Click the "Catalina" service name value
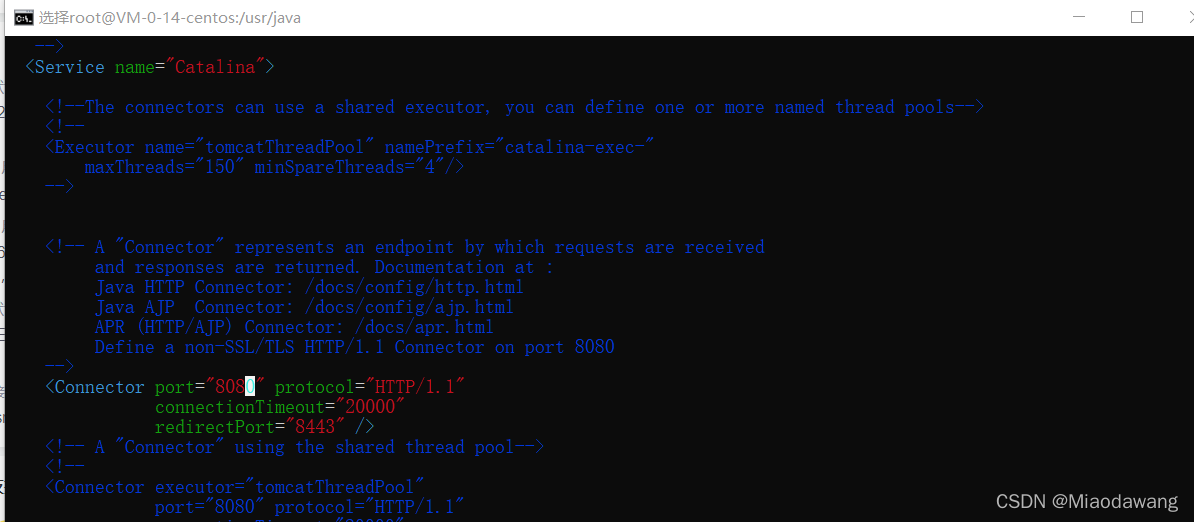This screenshot has height=522, width=1194. pyautogui.click(x=220, y=67)
